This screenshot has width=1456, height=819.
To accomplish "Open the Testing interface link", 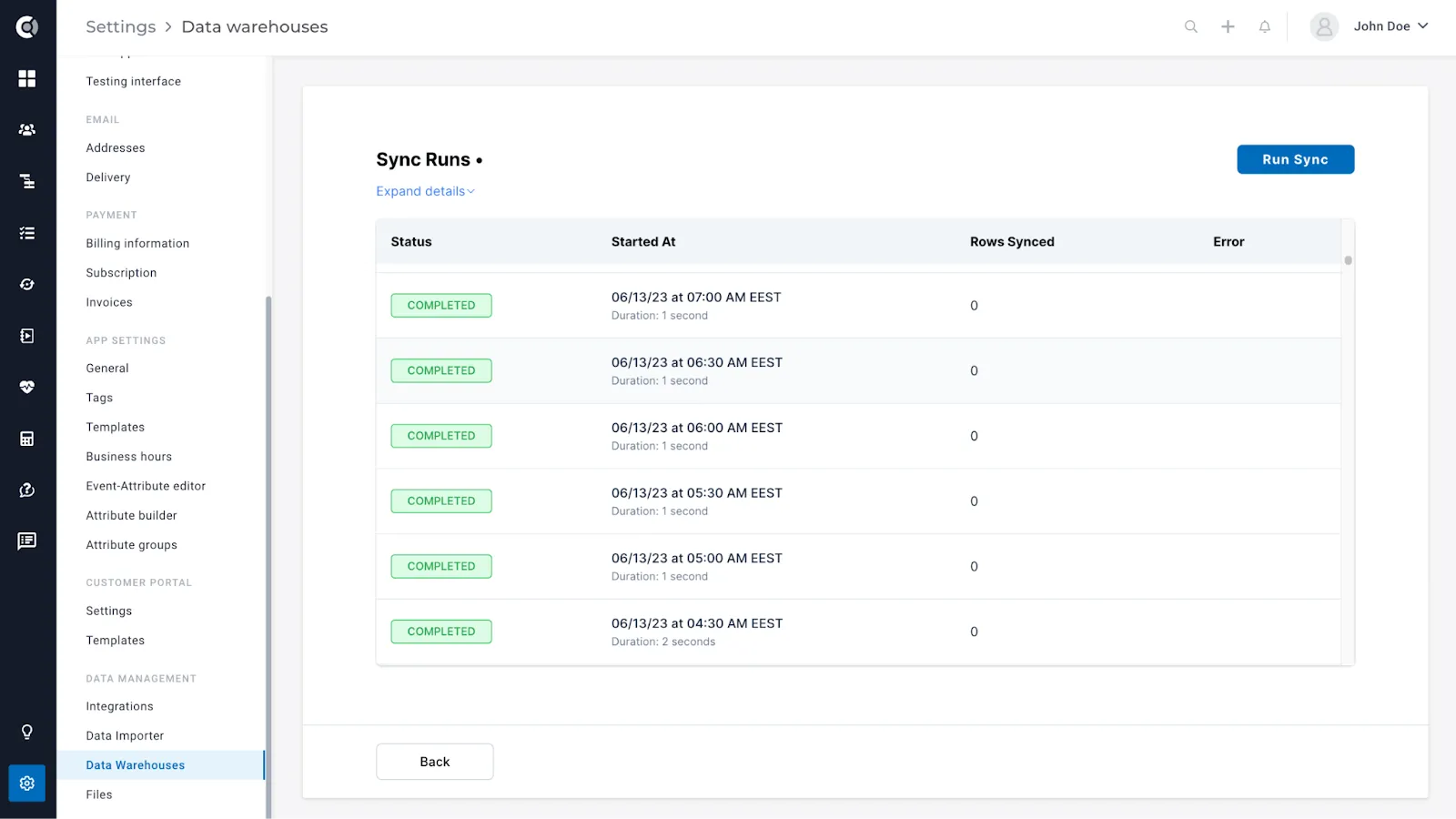I will [x=133, y=82].
